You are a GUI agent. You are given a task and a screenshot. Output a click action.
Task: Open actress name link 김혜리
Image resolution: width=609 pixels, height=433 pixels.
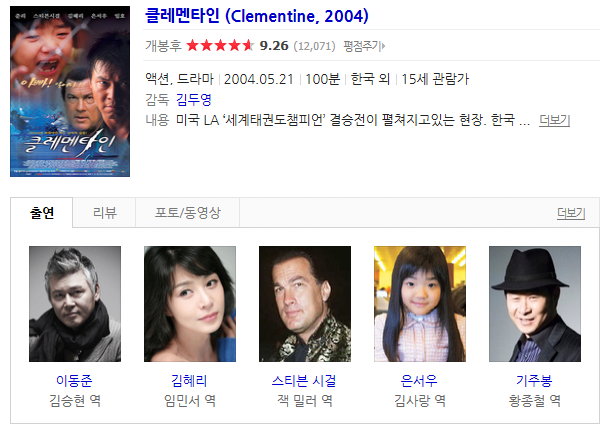(190, 381)
